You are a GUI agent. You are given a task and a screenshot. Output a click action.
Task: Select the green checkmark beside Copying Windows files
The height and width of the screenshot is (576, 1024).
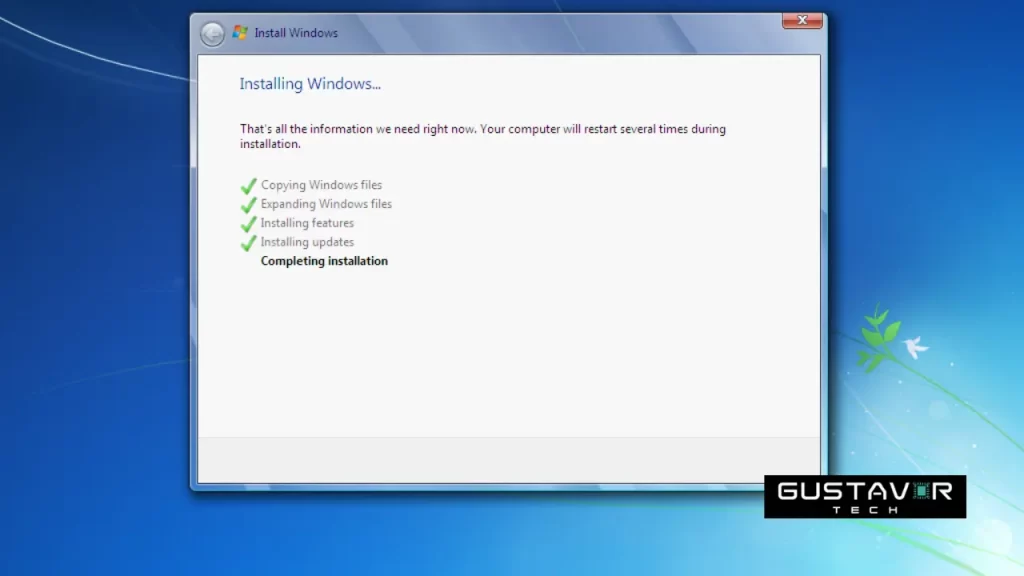247,185
